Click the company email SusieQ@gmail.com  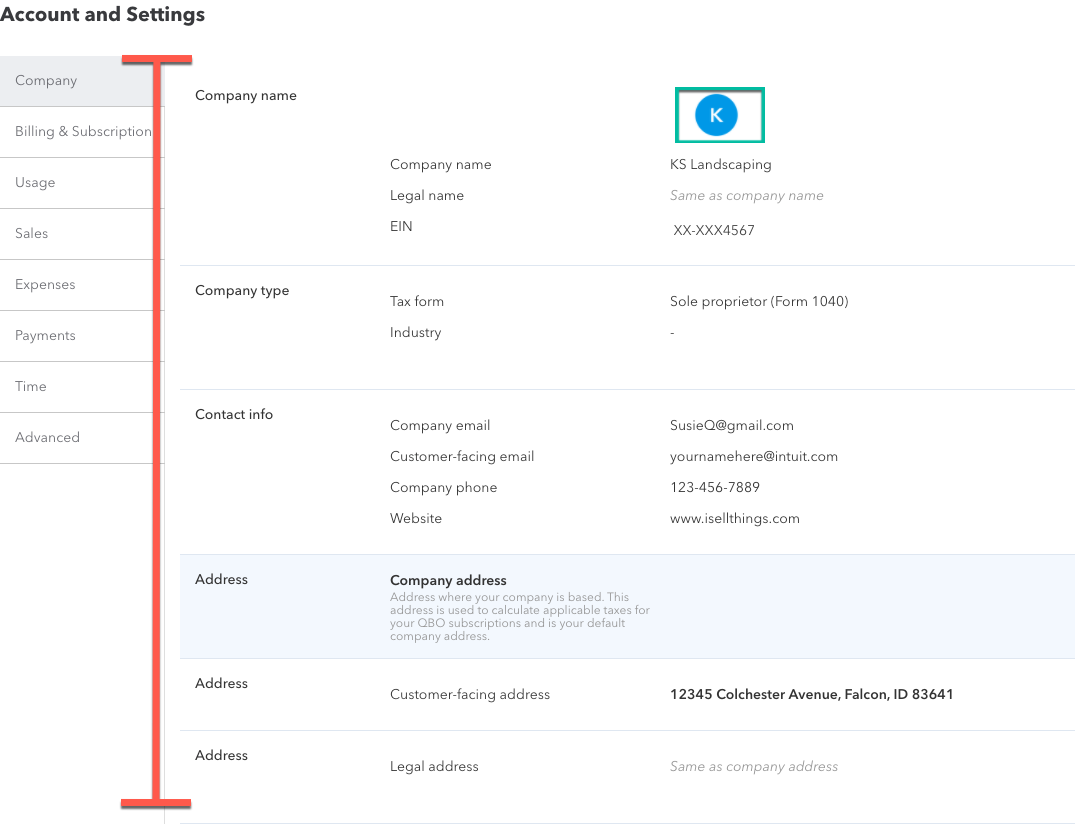[x=731, y=425]
